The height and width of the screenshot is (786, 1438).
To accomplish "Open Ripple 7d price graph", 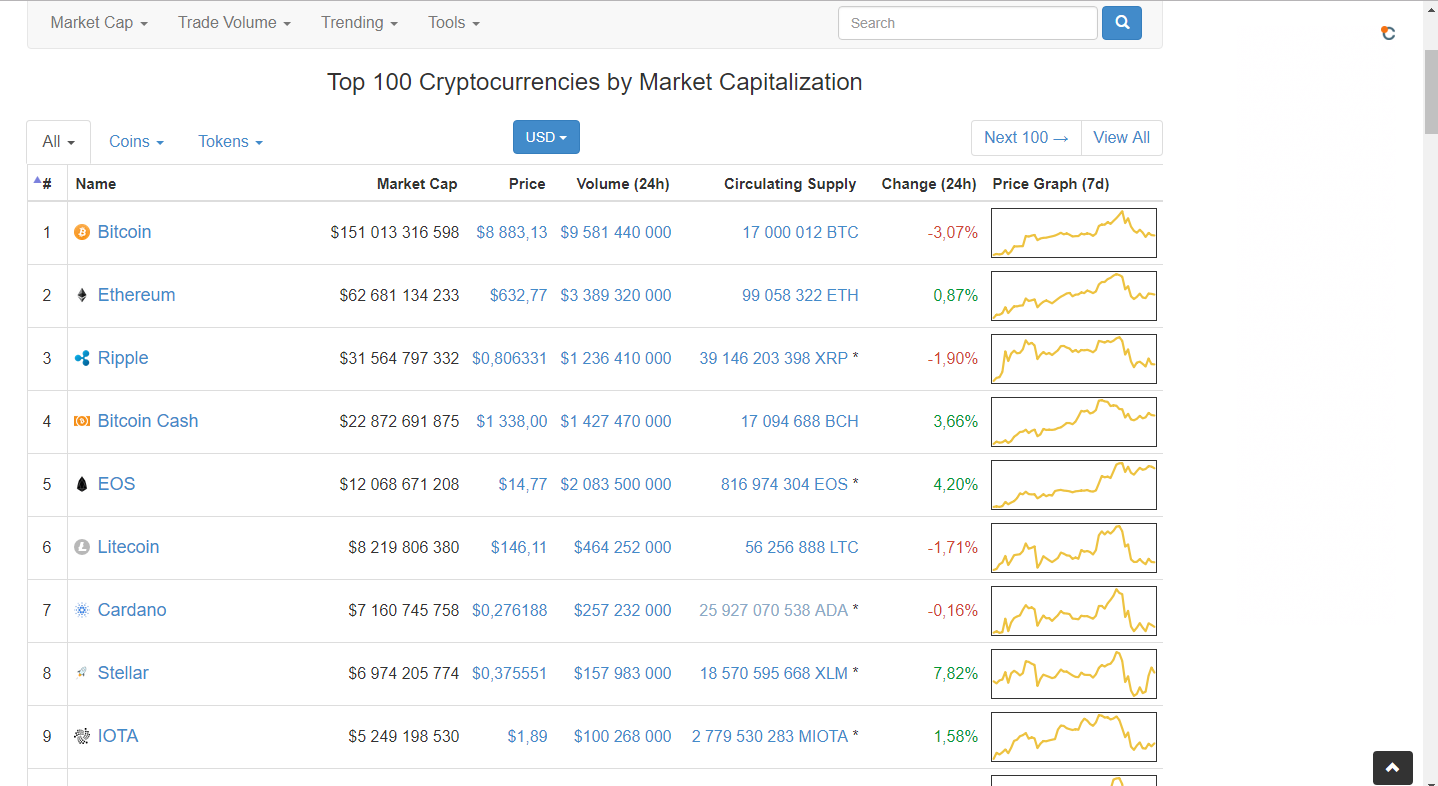I will point(1074,359).
